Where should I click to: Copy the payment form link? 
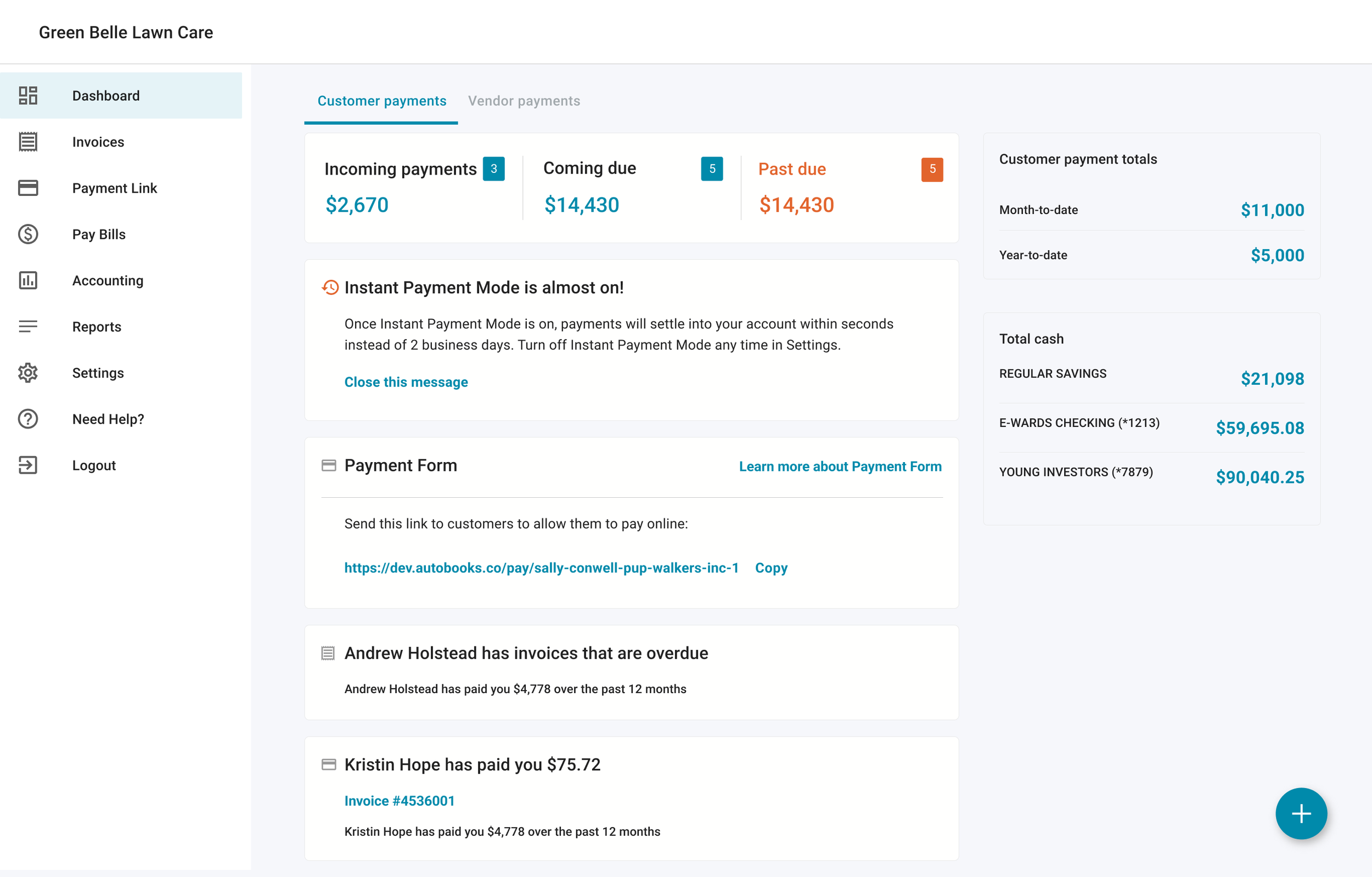click(771, 567)
